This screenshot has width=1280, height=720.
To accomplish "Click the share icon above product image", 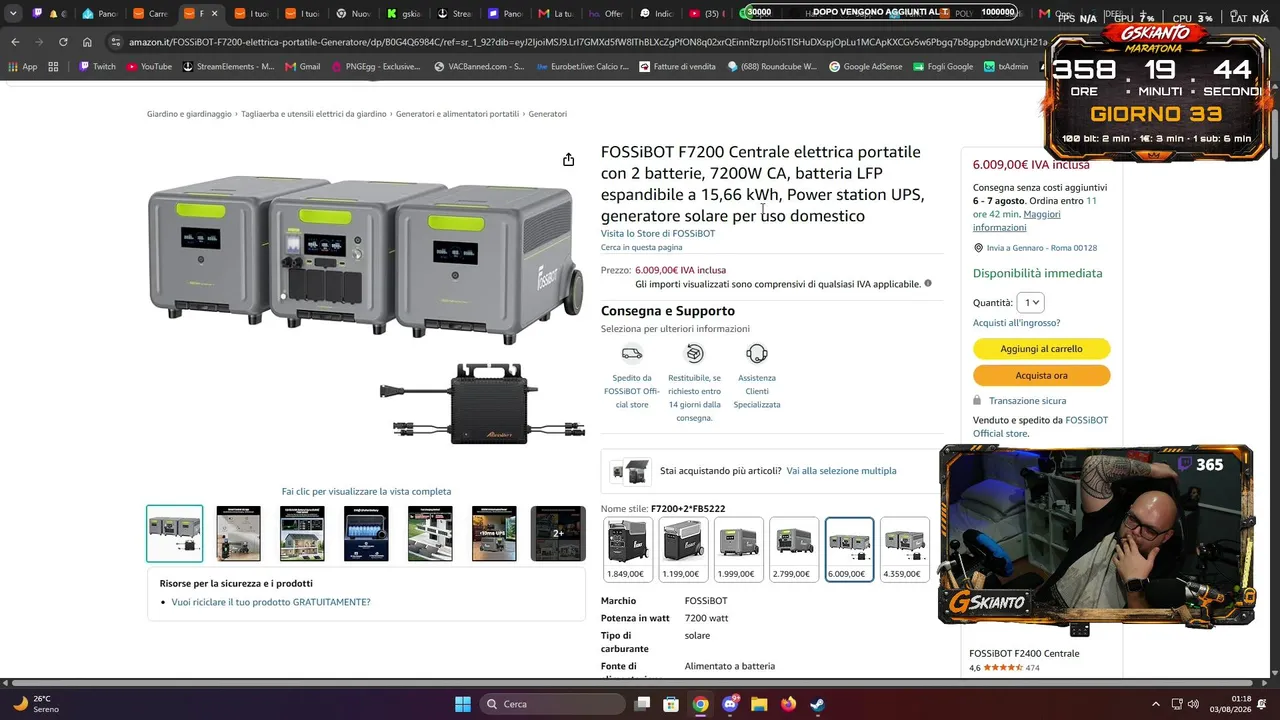I will [x=568, y=160].
